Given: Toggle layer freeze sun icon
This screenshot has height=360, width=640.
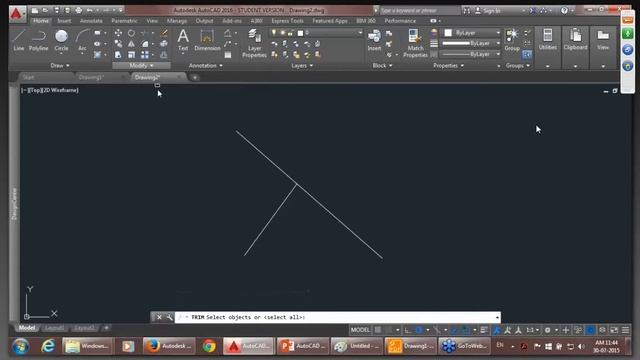Looking at the screenshot, I should click(282, 33).
